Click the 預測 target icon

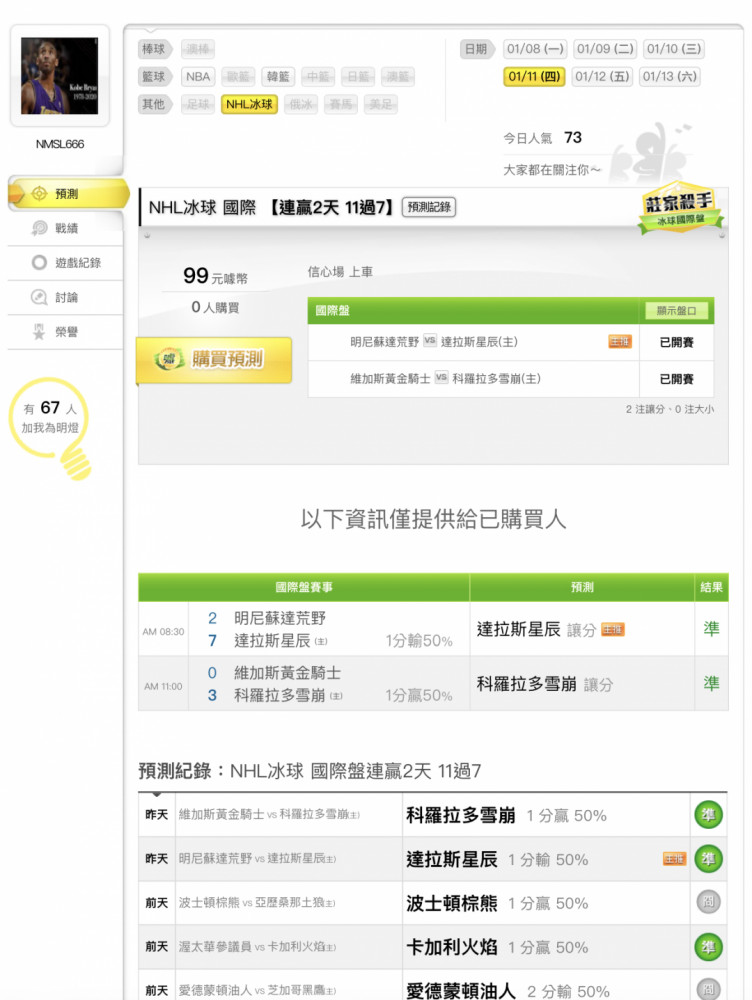tap(39, 193)
